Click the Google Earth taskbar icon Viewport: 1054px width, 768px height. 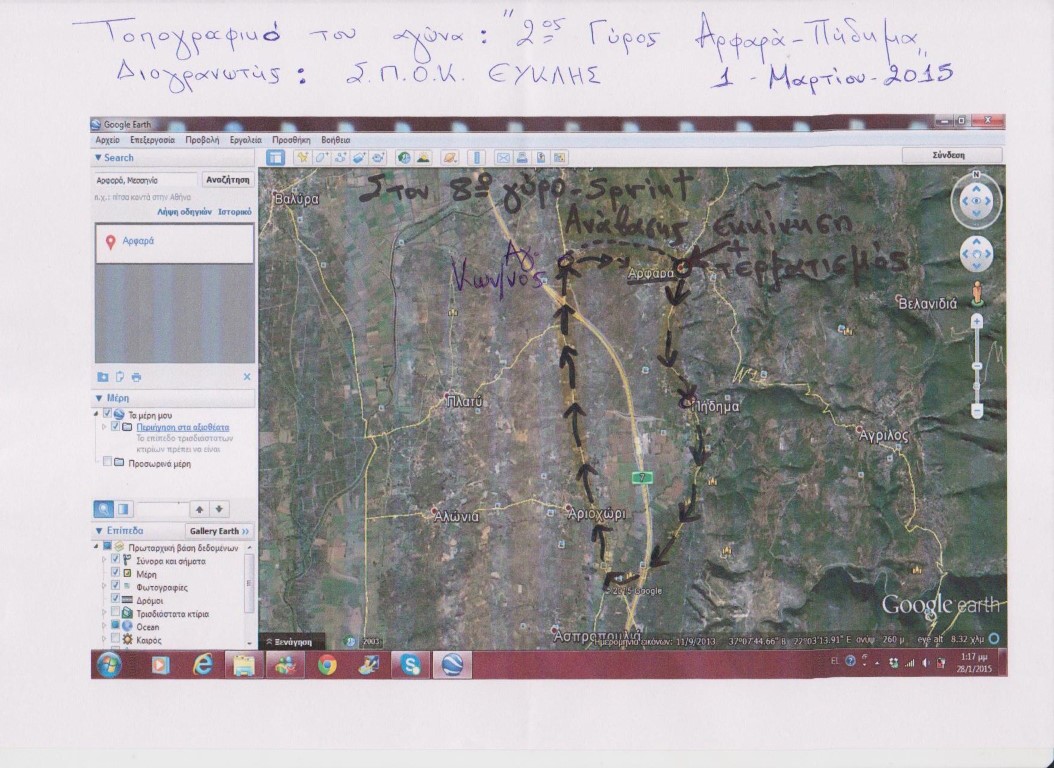[452, 665]
